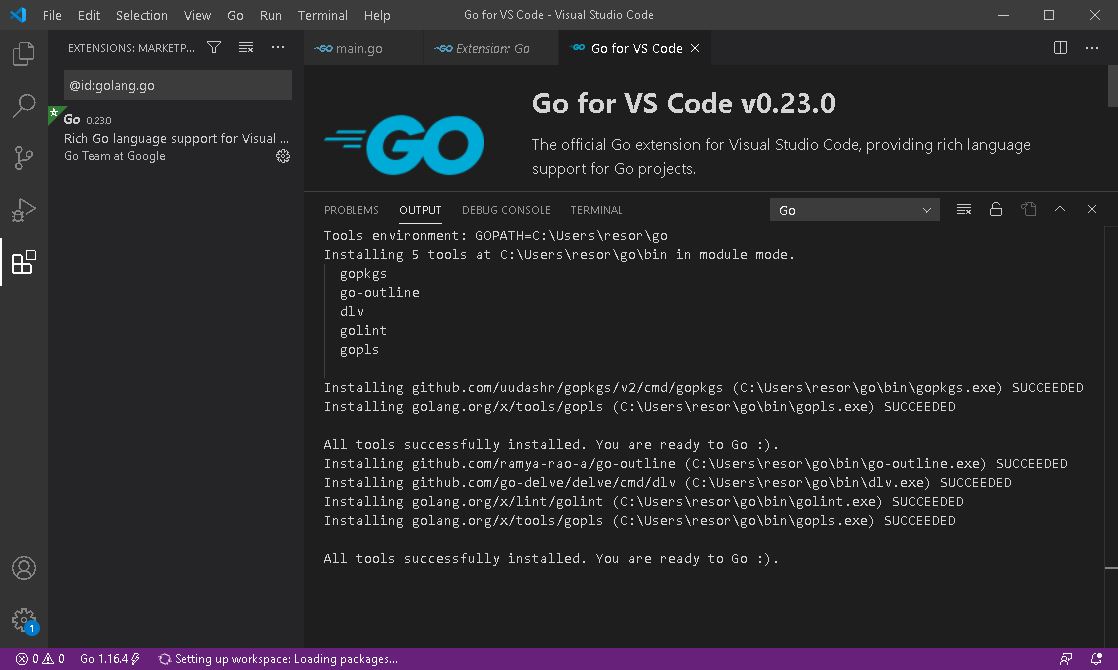The image size is (1118, 670).
Task: Open the Go extension manage gear
Action: click(283, 156)
